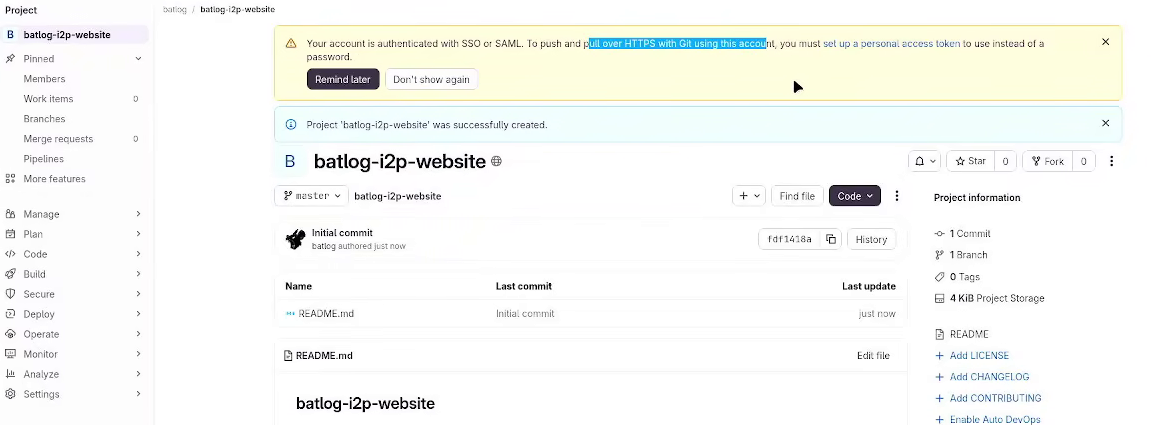Click the Find file button
The width and height of the screenshot is (1174, 425).
pyautogui.click(x=797, y=196)
